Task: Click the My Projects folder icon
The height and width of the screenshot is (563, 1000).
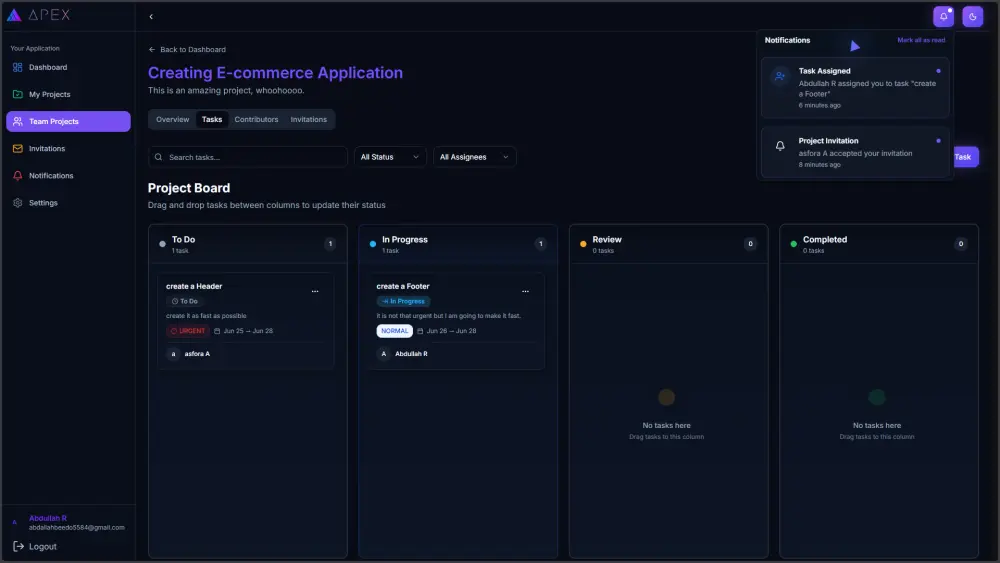Action: [18, 94]
